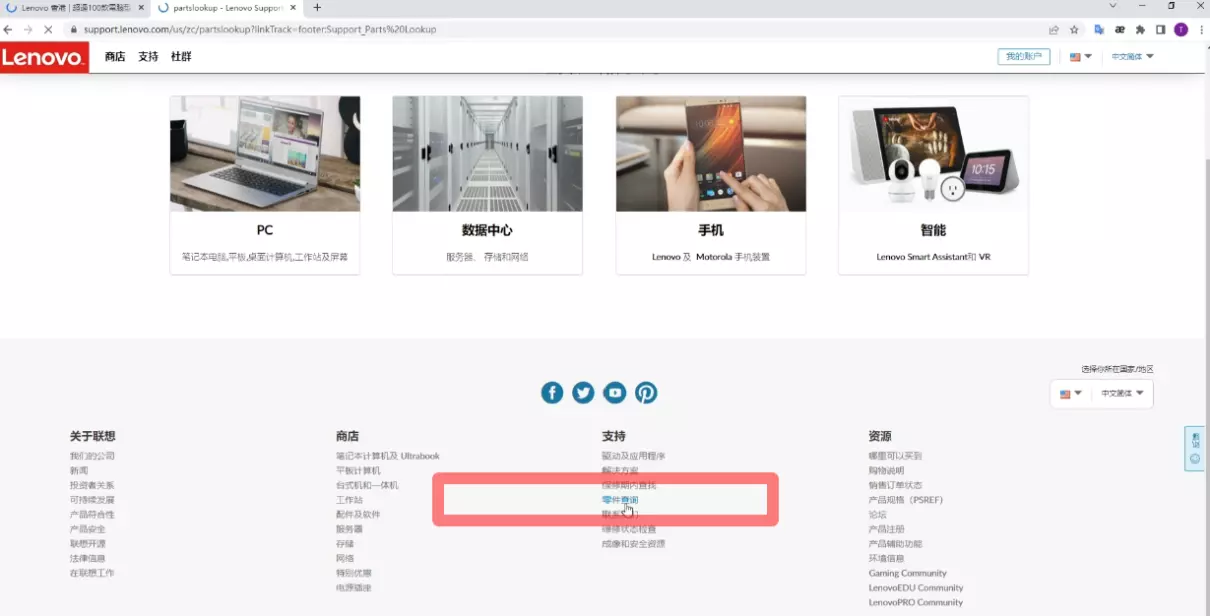Open Lenovo's Twitter icon
Viewport: 1210px width, 616px height.
(583, 393)
